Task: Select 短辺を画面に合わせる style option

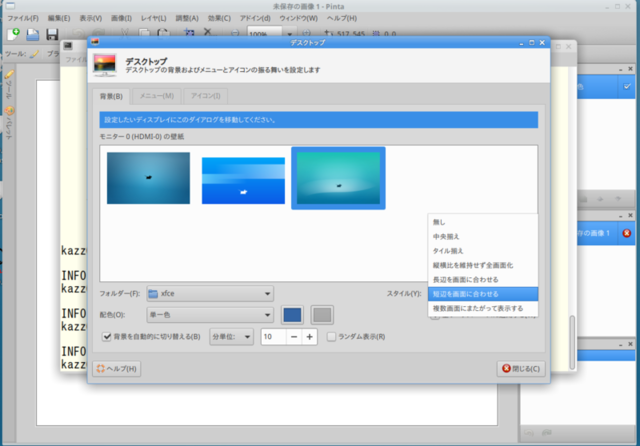Action: 483,294
